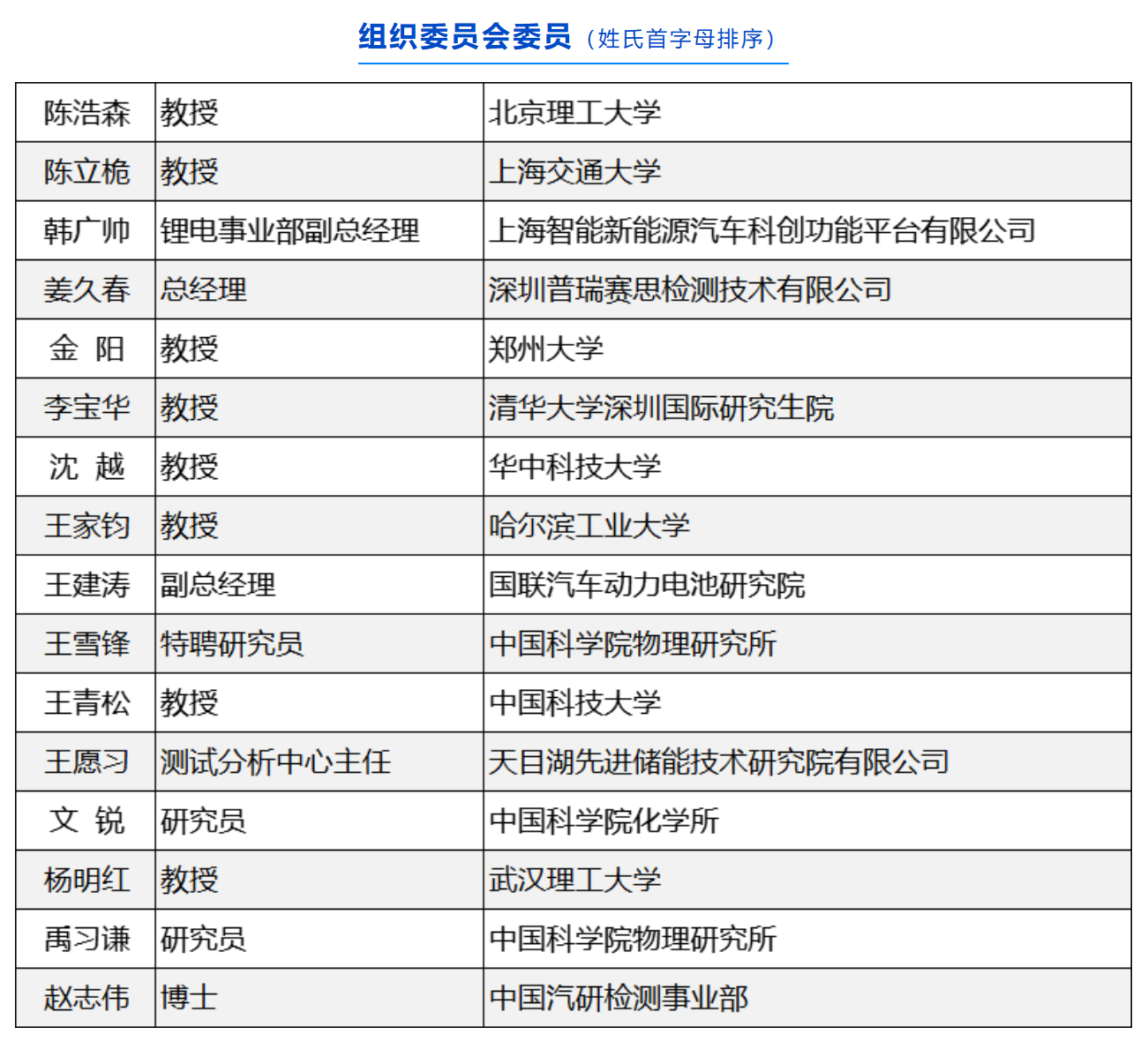This screenshot has height=1042, width=1148.
Task: Click the name 王愿习
Action: tap(86, 763)
